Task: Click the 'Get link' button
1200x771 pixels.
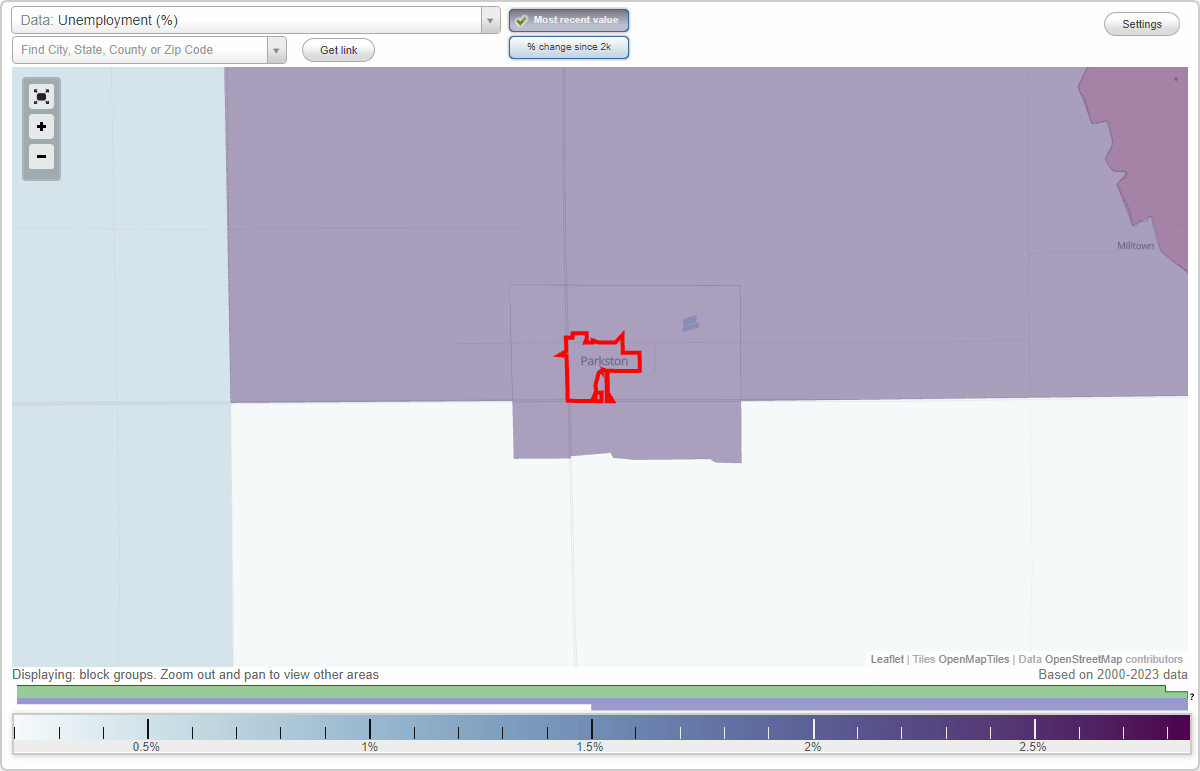Action: tap(337, 49)
